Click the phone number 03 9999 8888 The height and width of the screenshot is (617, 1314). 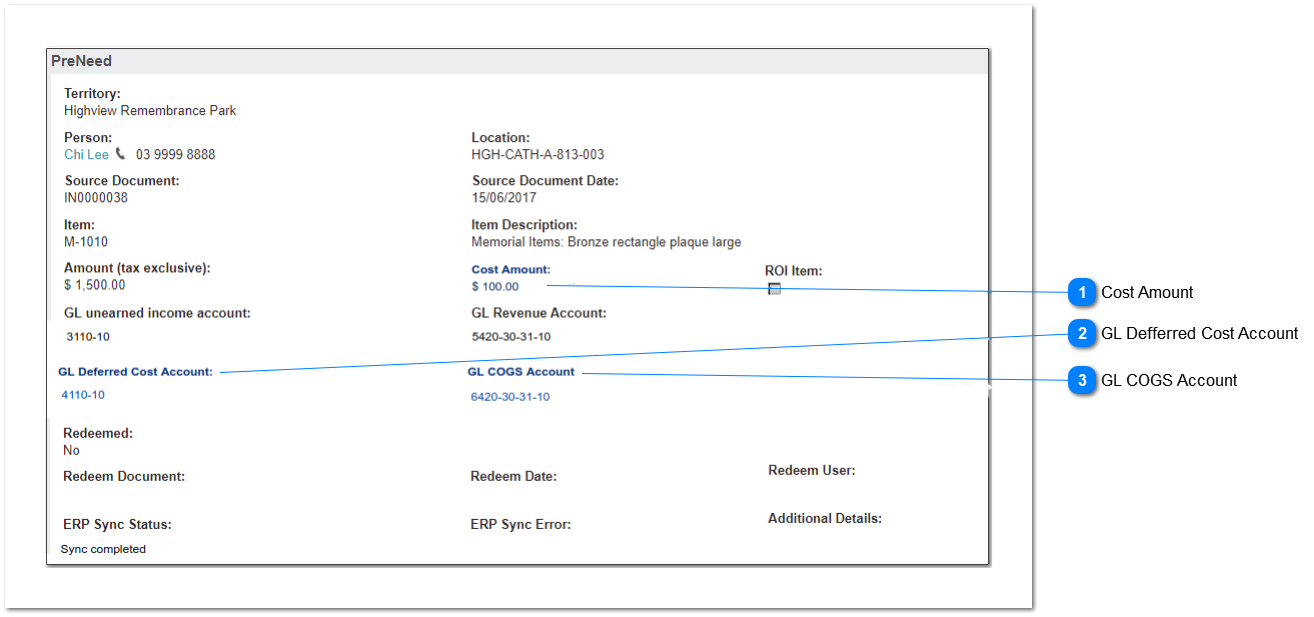tap(176, 154)
